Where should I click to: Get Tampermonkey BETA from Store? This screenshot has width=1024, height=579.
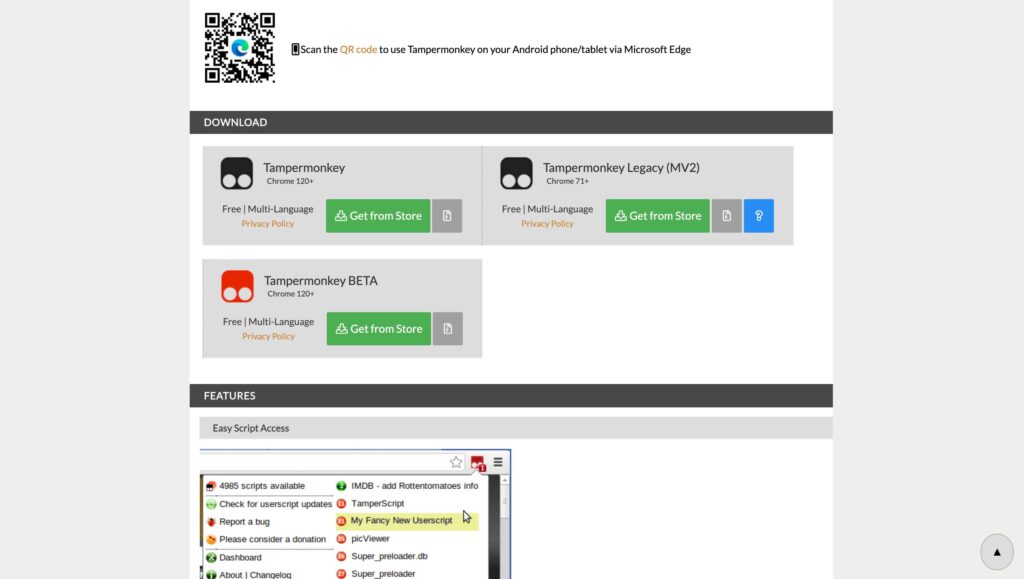pos(378,329)
